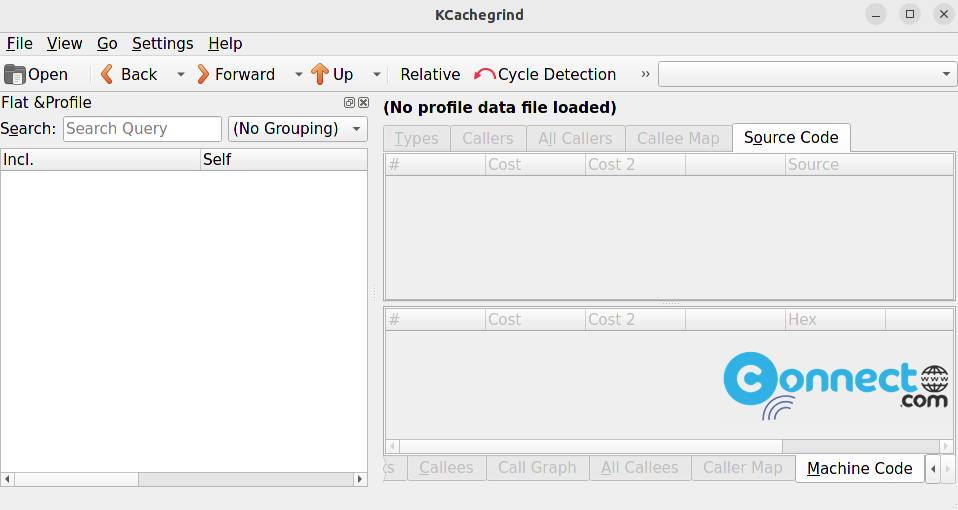Open the Forward history dropdown arrow
The height and width of the screenshot is (510, 958).
coord(299,75)
